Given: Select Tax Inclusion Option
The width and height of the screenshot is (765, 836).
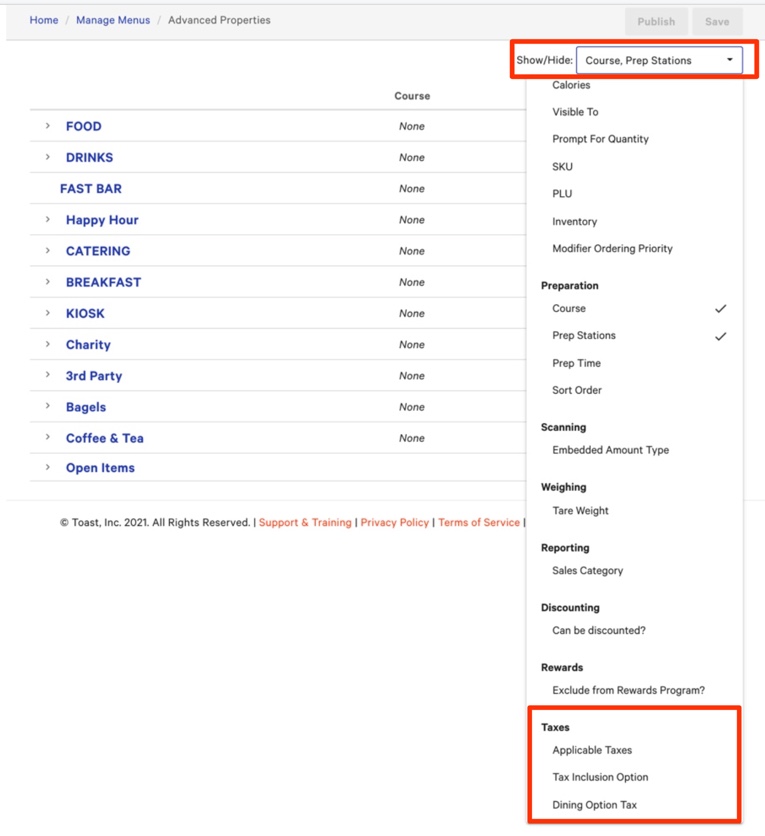Looking at the screenshot, I should (x=600, y=777).
